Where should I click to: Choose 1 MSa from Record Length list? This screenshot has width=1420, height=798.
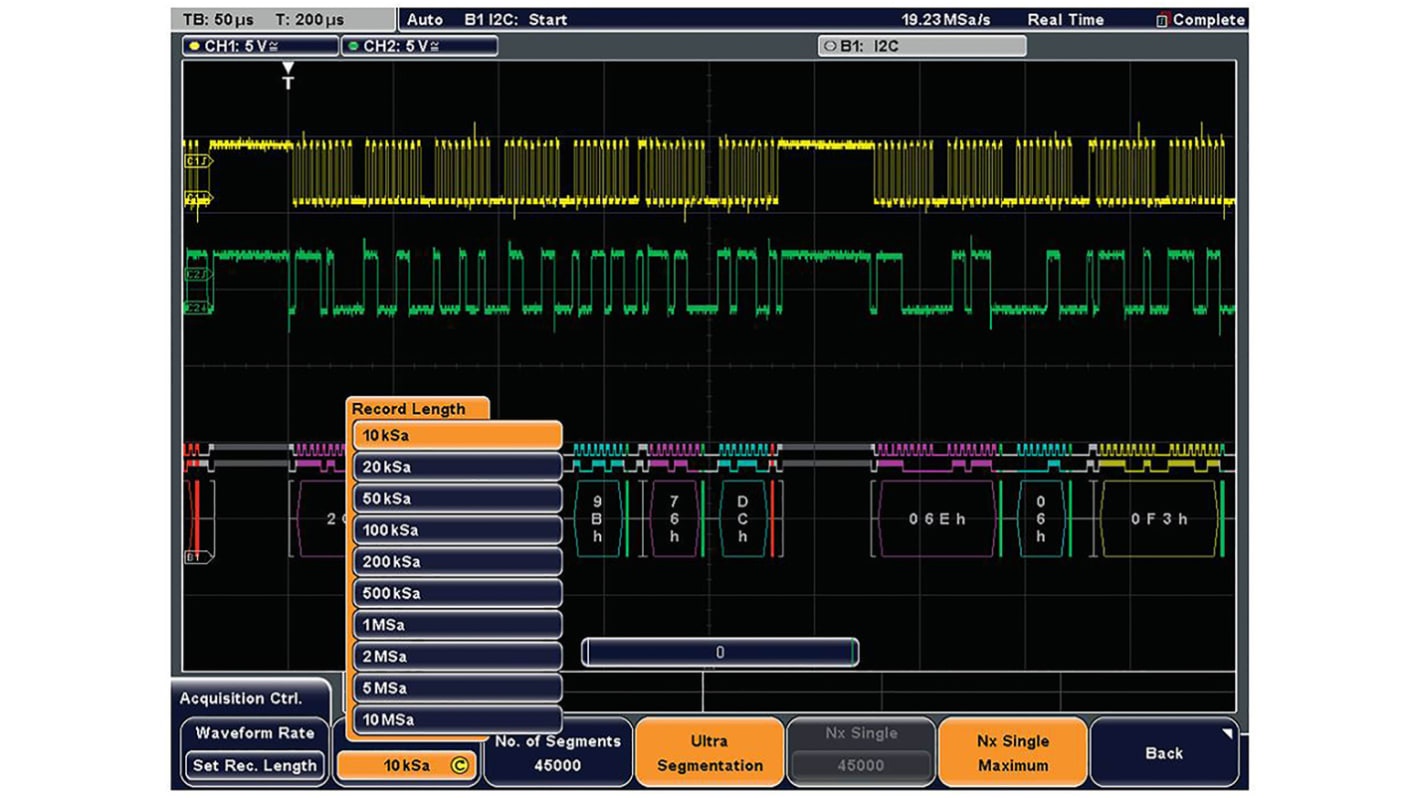tap(457, 625)
